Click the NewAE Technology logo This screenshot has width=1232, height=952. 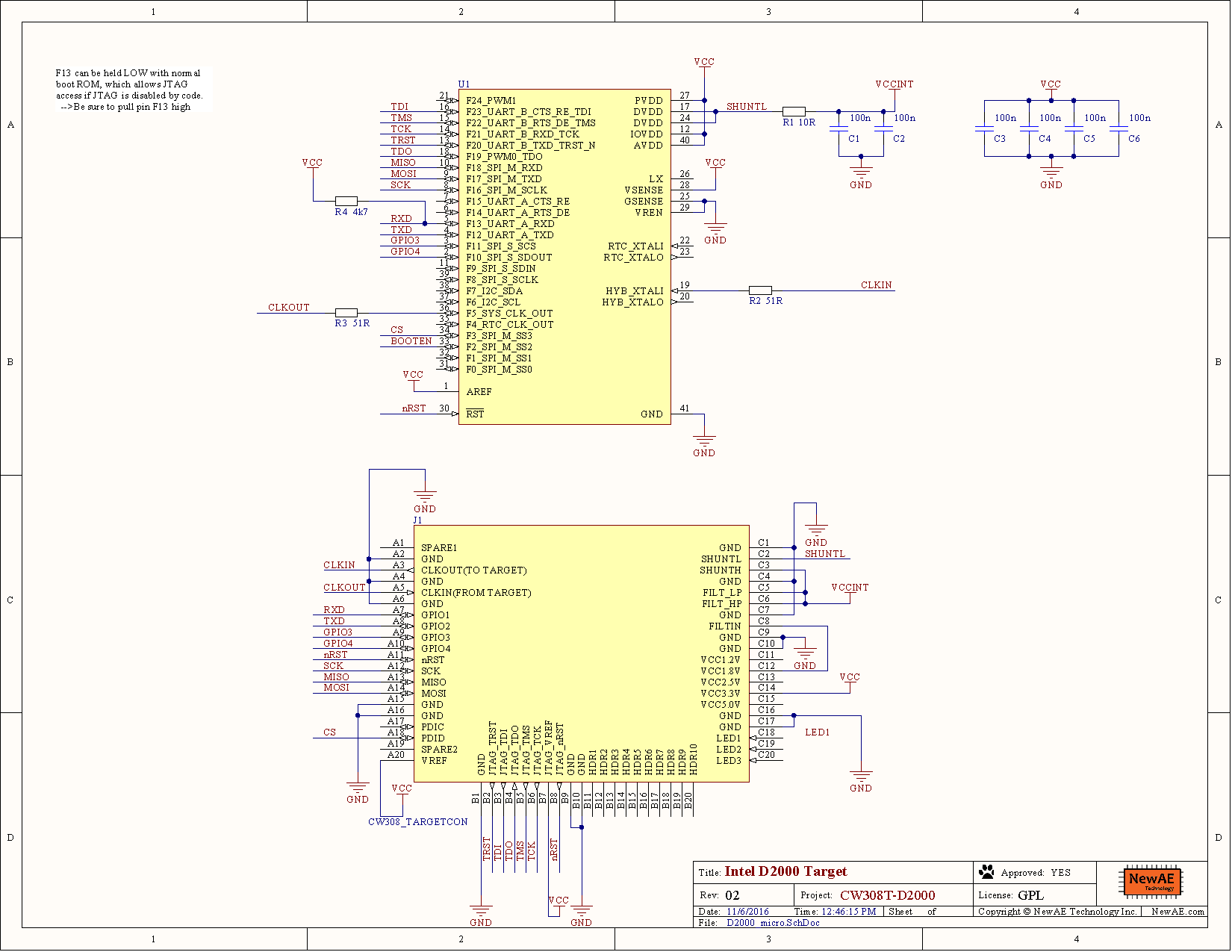(1151, 881)
